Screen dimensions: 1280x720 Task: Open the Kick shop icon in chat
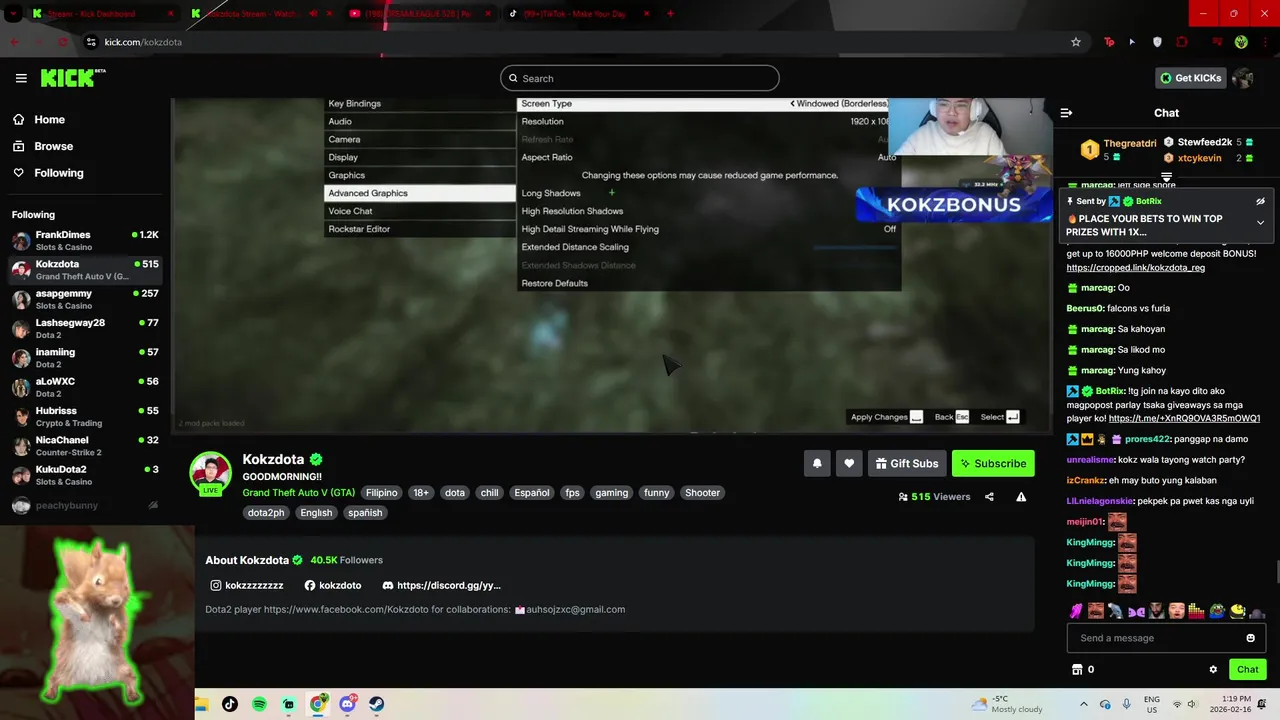point(1077,670)
